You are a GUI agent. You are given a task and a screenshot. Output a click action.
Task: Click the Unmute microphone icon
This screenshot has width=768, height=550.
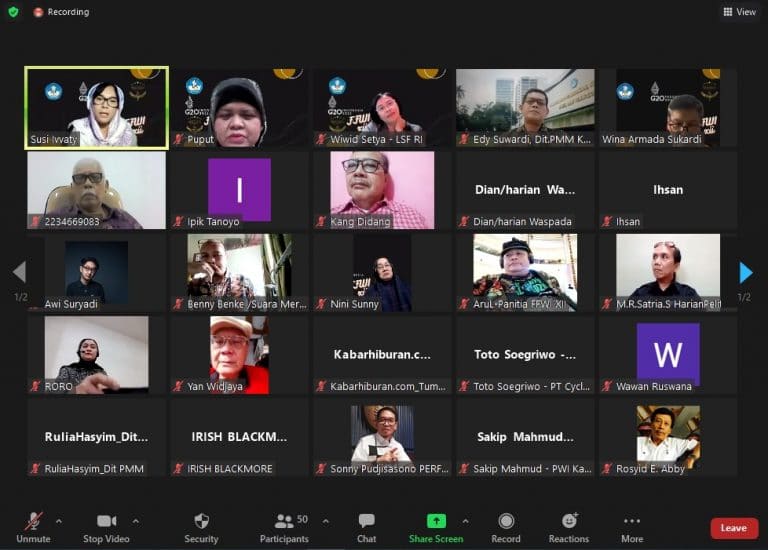33,521
